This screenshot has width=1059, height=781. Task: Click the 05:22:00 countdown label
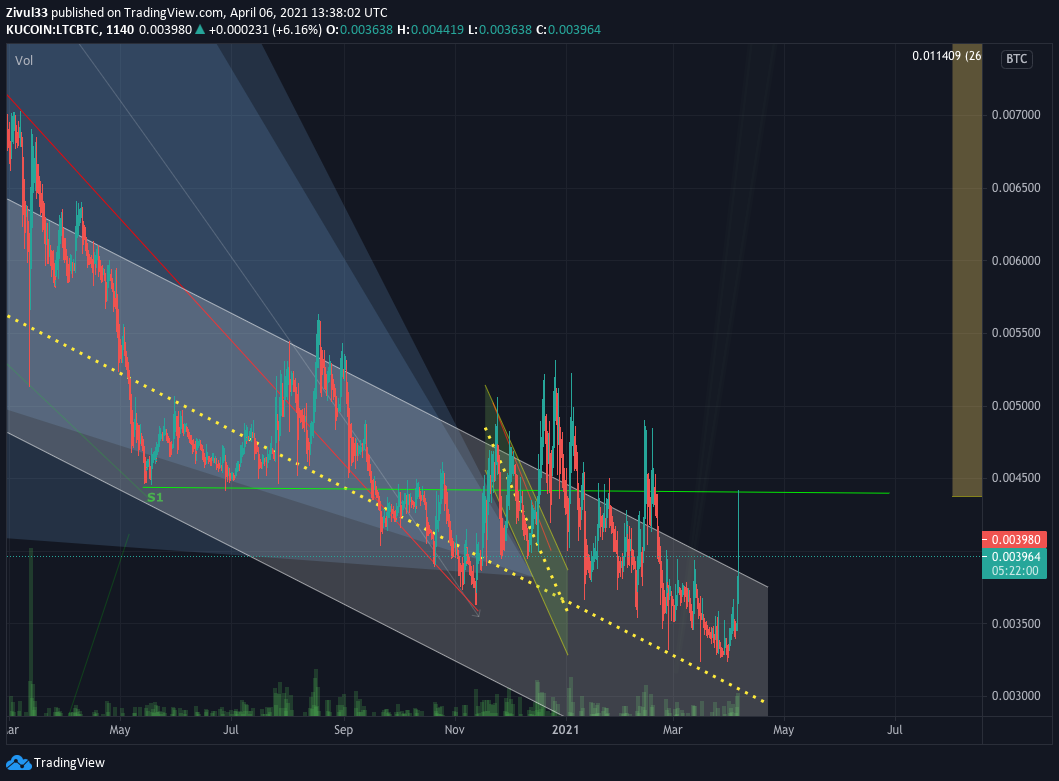point(1014,571)
